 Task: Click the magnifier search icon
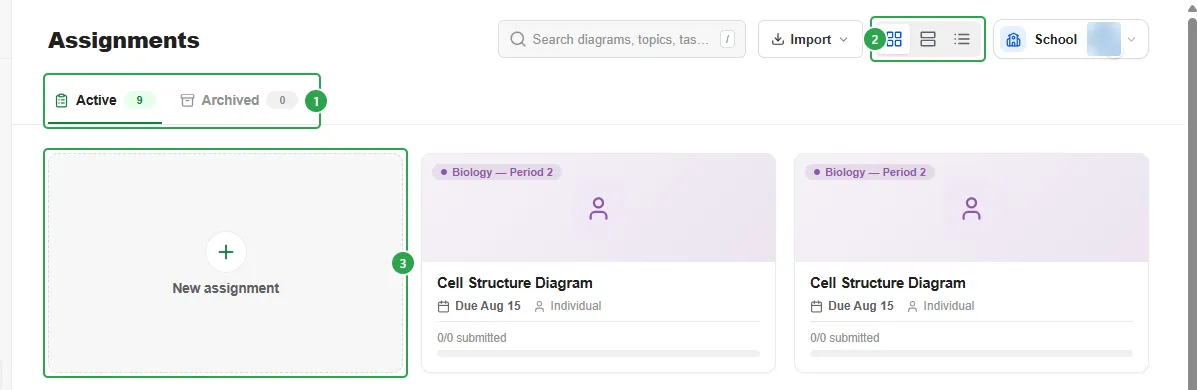tap(518, 39)
